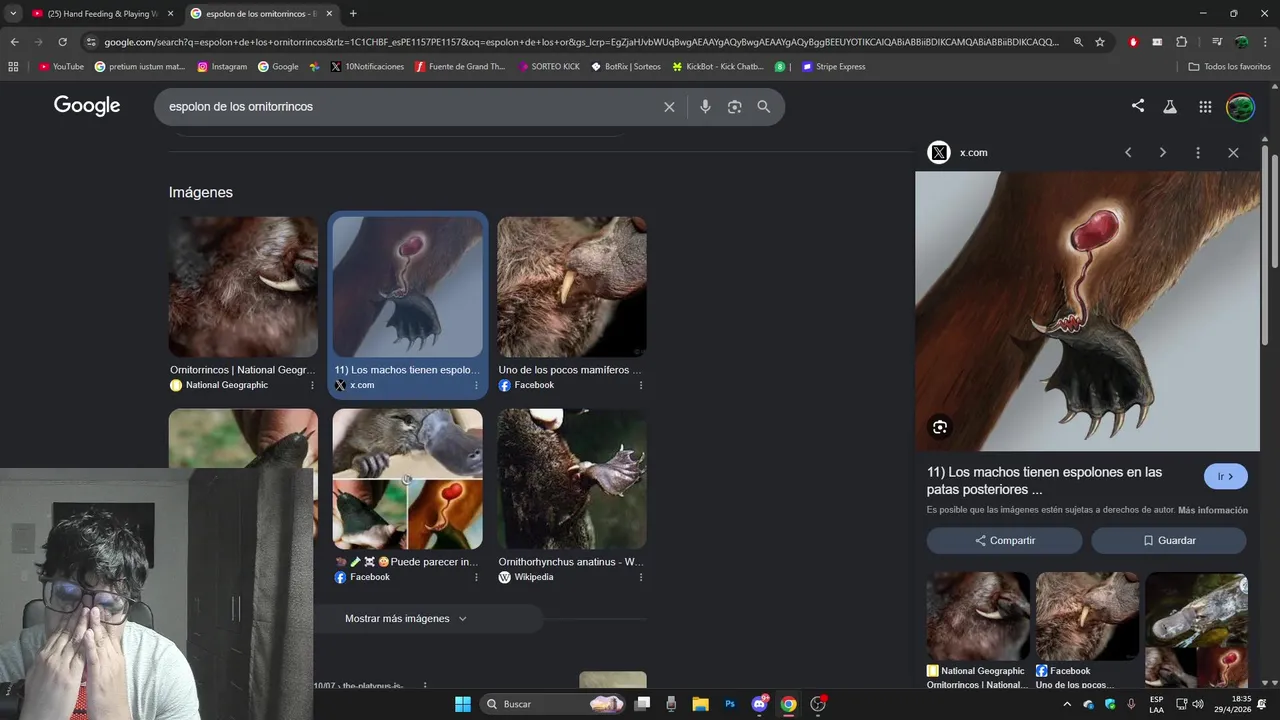Image resolution: width=1280 pixels, height=720 pixels.
Task: Click the 'Ir' button
Action: click(x=1226, y=477)
